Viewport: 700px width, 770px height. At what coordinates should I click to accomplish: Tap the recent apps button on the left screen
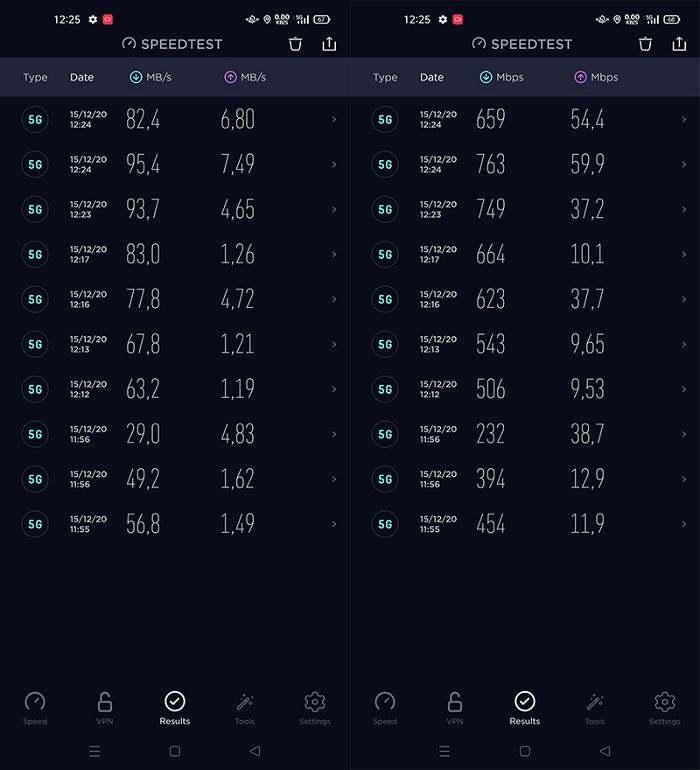click(95, 751)
